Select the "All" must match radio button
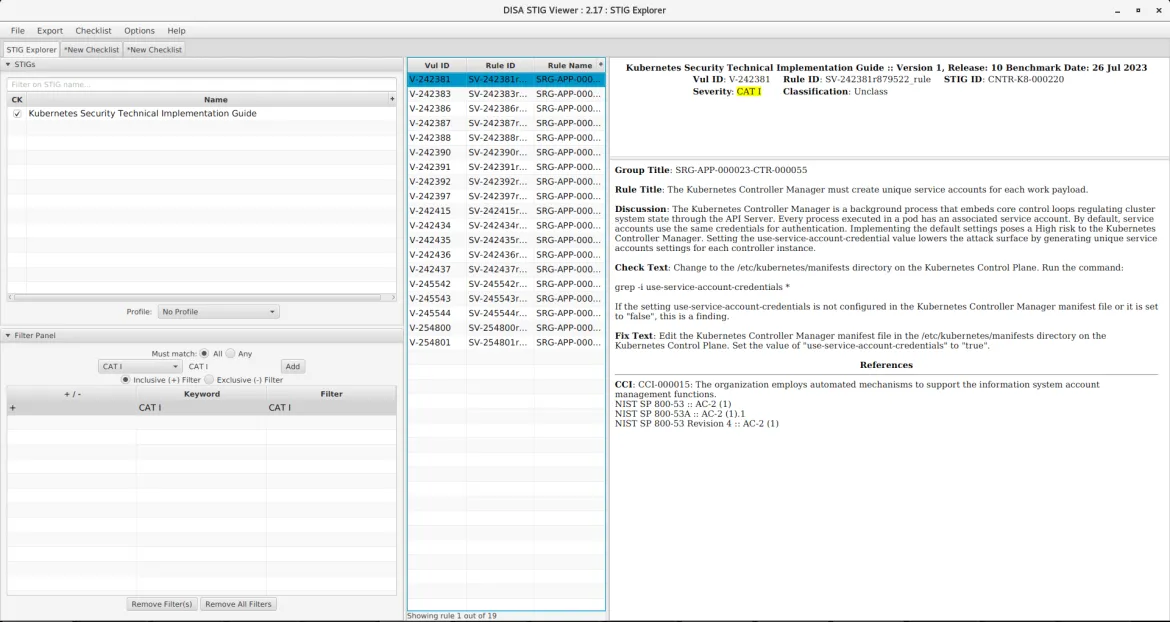 pyautogui.click(x=202, y=352)
